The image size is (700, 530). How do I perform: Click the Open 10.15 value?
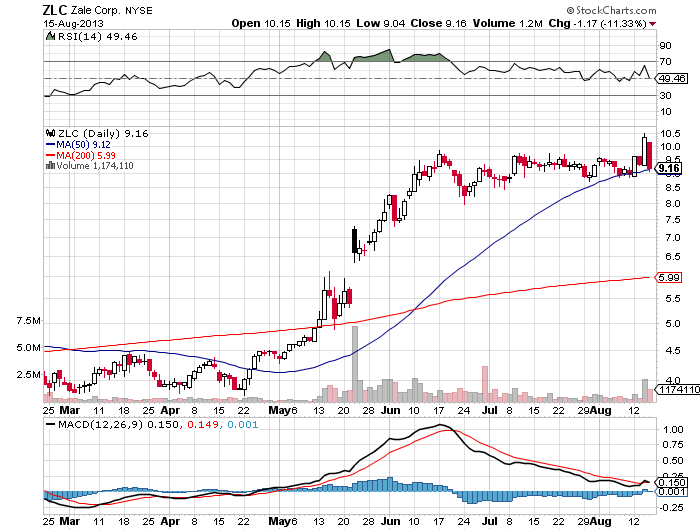pyautogui.click(x=261, y=23)
